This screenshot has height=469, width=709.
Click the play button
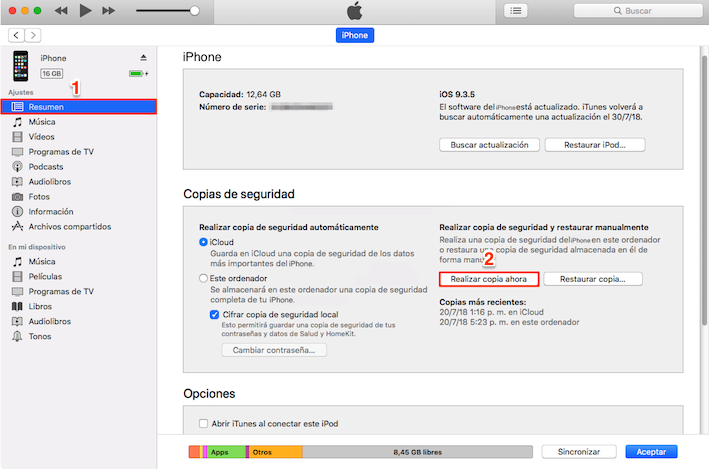point(85,10)
